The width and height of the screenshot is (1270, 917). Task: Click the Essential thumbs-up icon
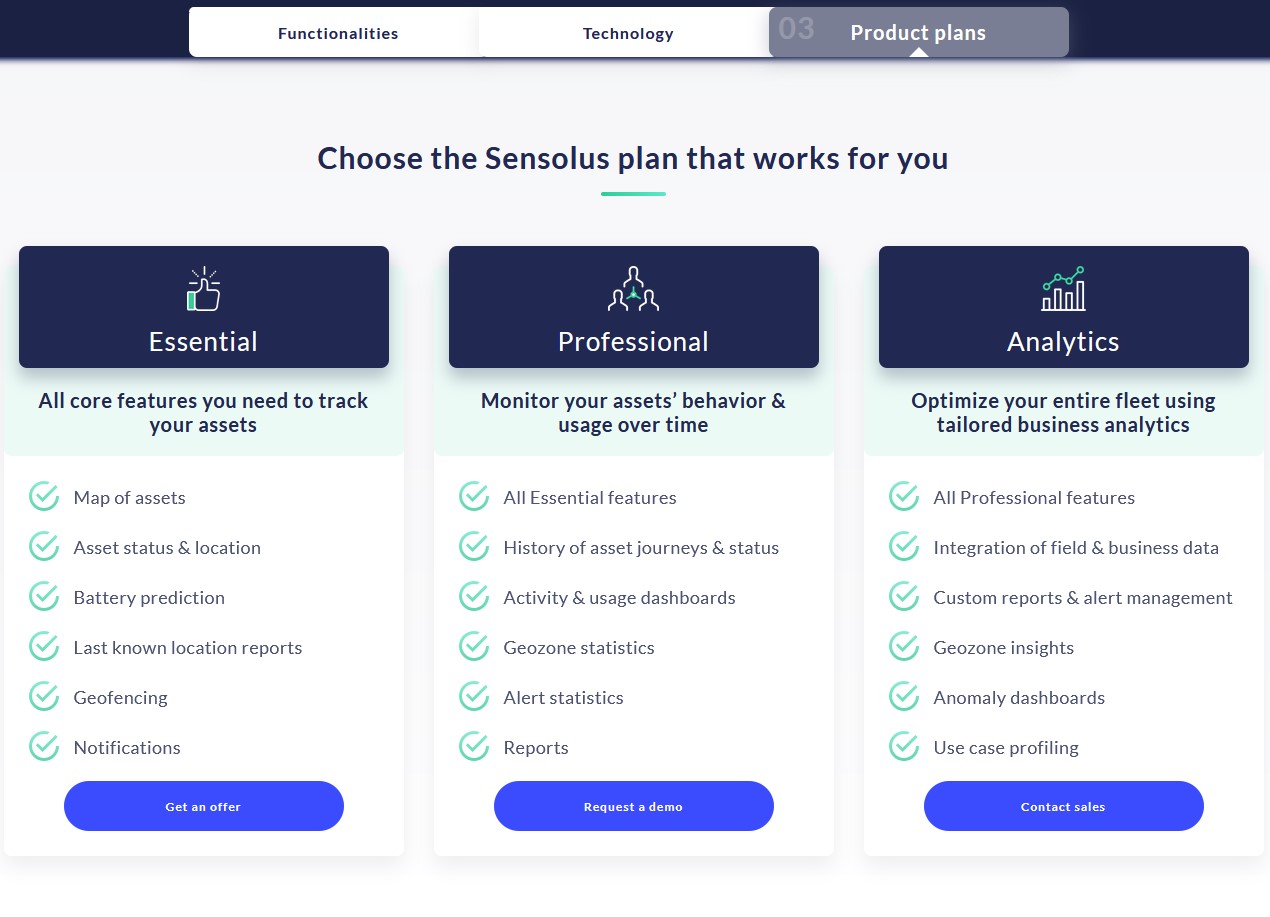[204, 289]
